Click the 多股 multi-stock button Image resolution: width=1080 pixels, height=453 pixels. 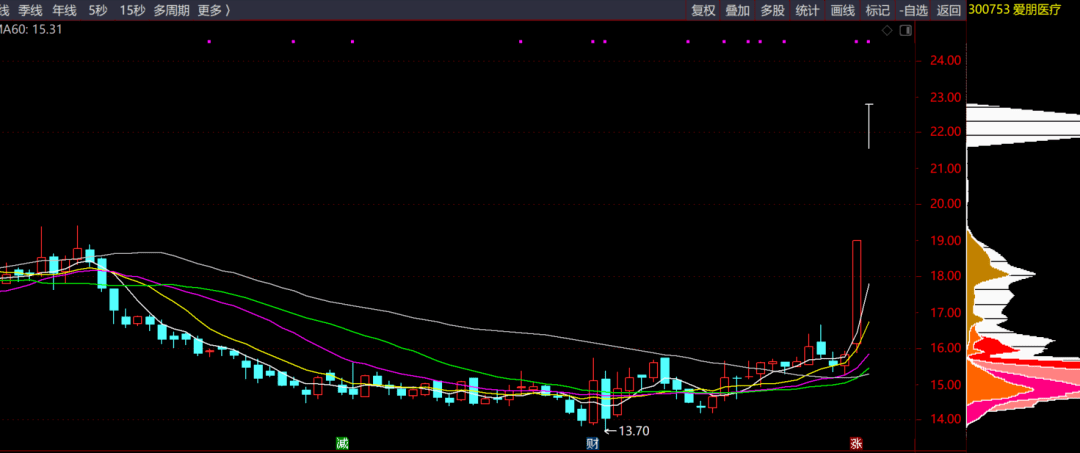pyautogui.click(x=773, y=10)
